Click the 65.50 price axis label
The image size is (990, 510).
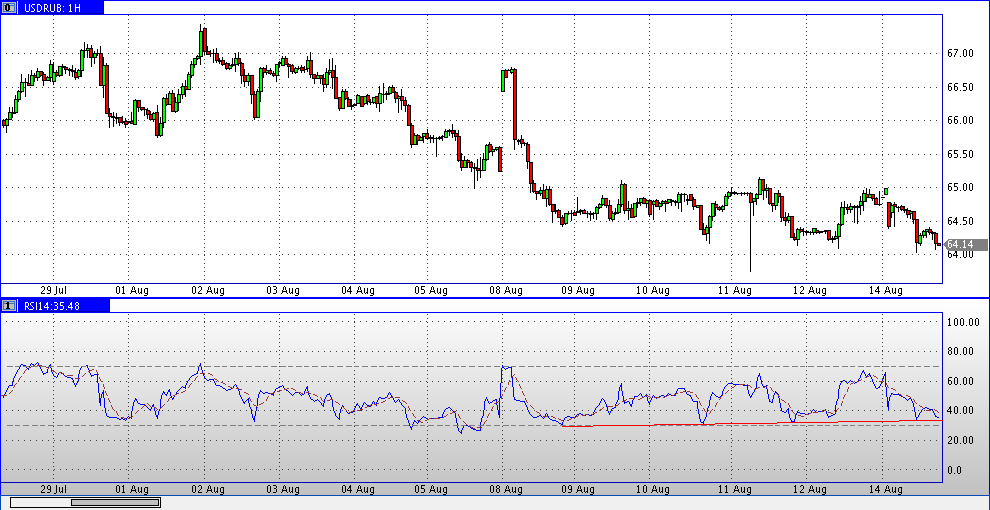coord(960,153)
